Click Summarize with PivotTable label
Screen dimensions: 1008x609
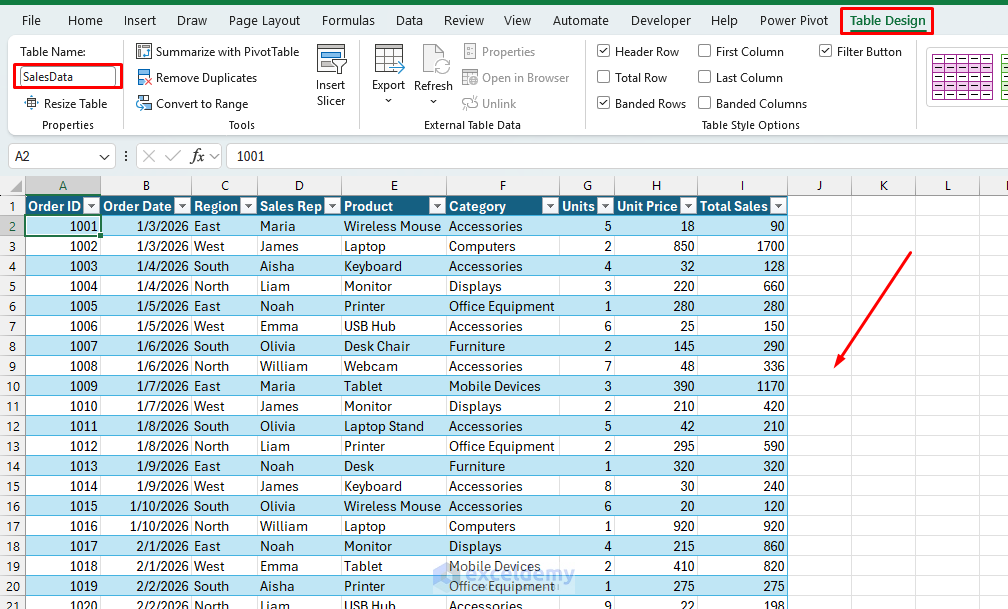tap(228, 51)
